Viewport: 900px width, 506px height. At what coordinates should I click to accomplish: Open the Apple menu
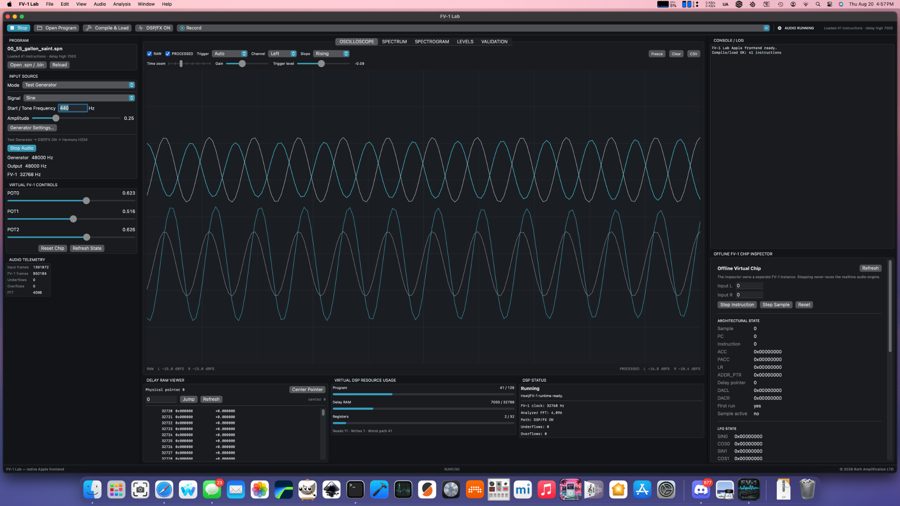pyautogui.click(x=9, y=4)
